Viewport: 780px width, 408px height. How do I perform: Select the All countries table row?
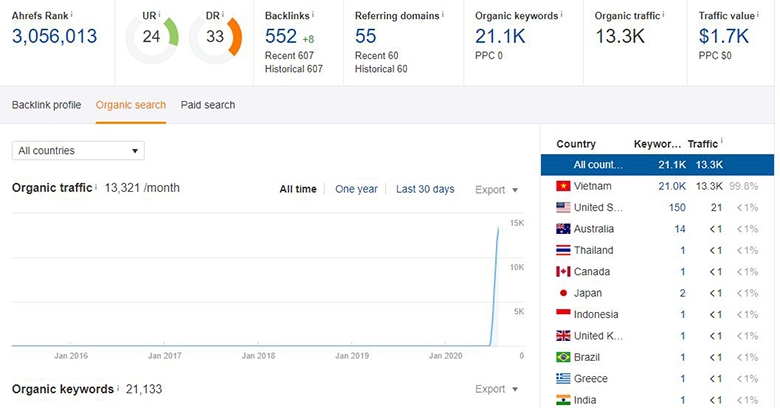coord(657,165)
